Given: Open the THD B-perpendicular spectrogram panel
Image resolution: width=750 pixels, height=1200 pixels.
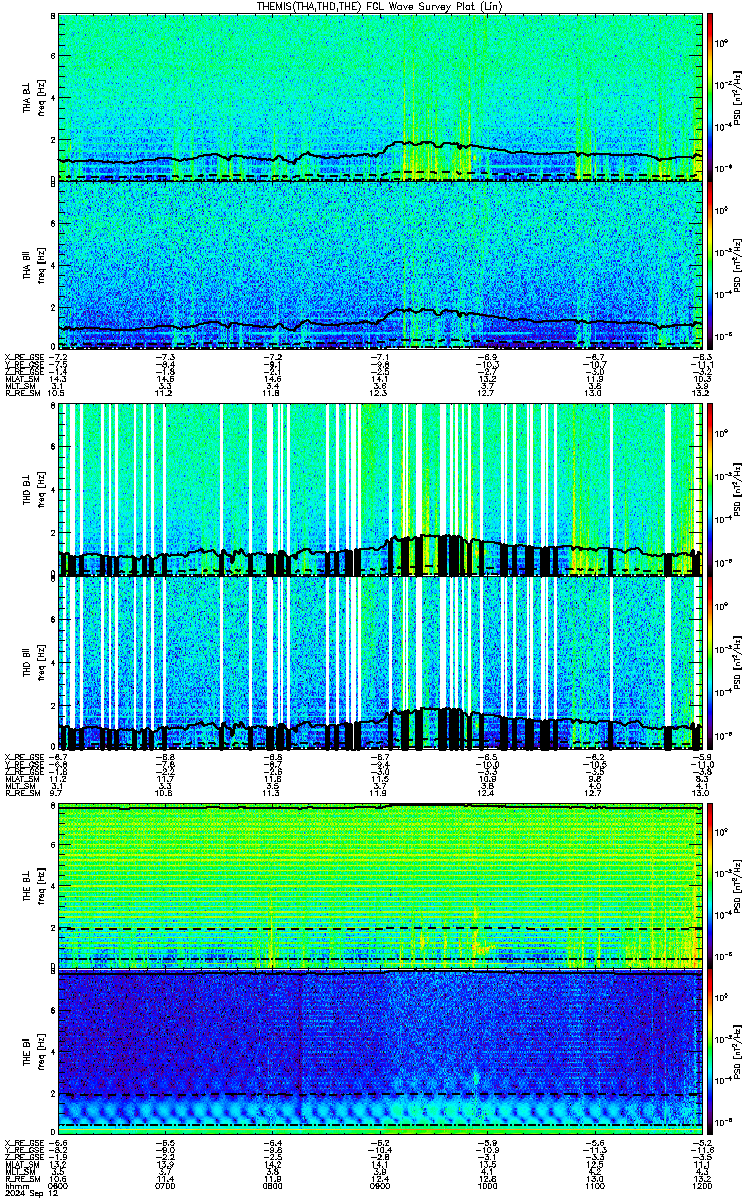Looking at the screenshot, I should tap(381, 489).
